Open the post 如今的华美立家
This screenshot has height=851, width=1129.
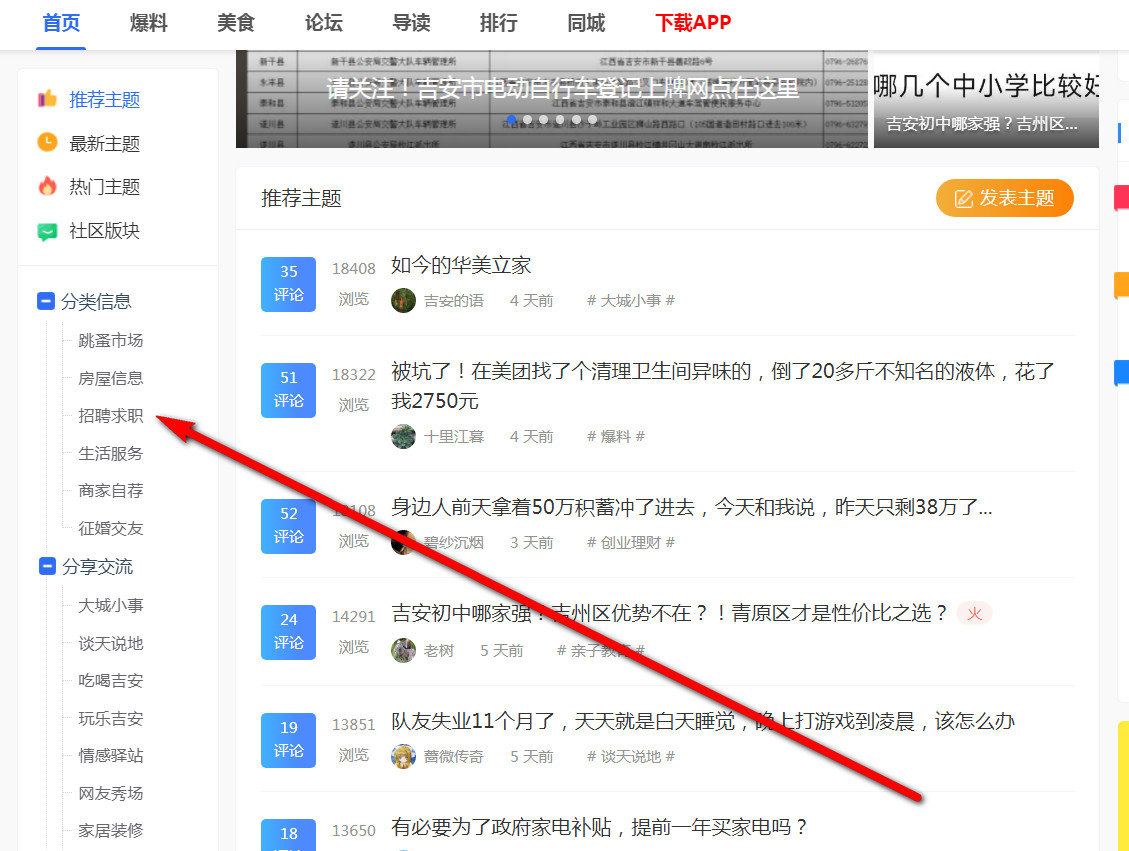click(461, 266)
